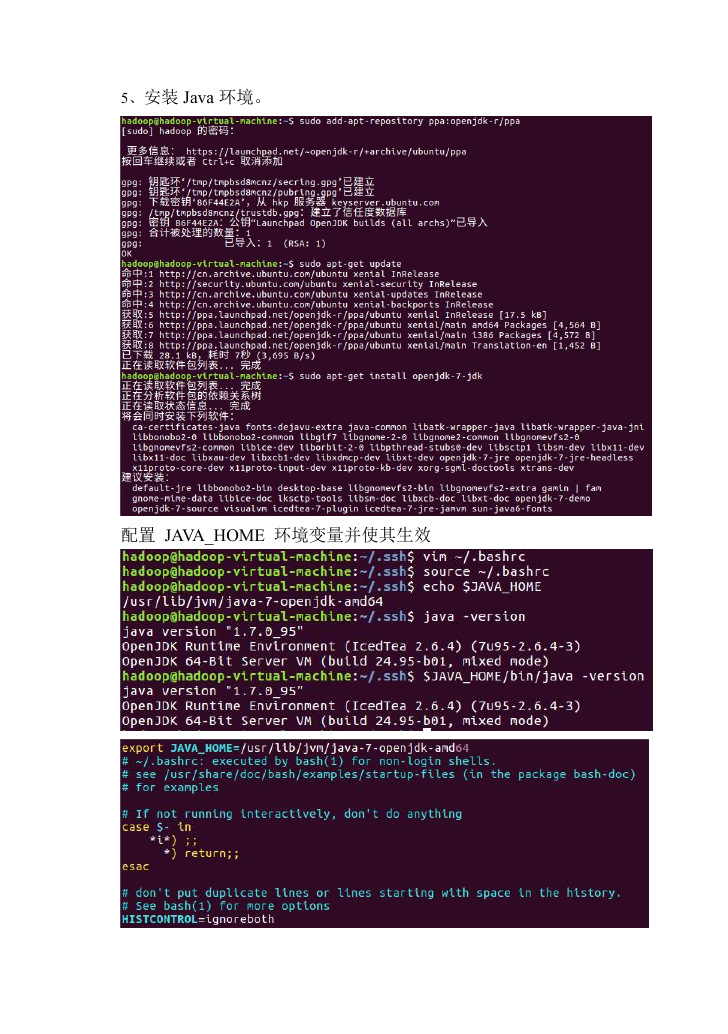Viewport: 728px width, 1034px height.
Task: Click the "If not running interactively" comment
Action: [x=291, y=814]
